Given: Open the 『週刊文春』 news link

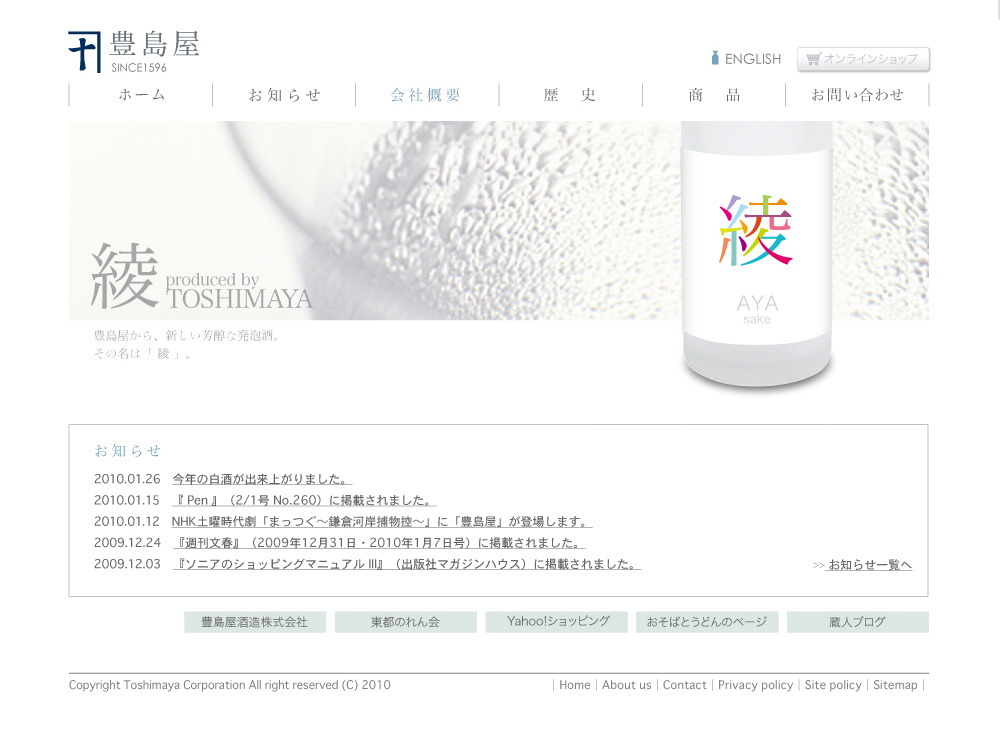Looking at the screenshot, I should click(x=379, y=543).
